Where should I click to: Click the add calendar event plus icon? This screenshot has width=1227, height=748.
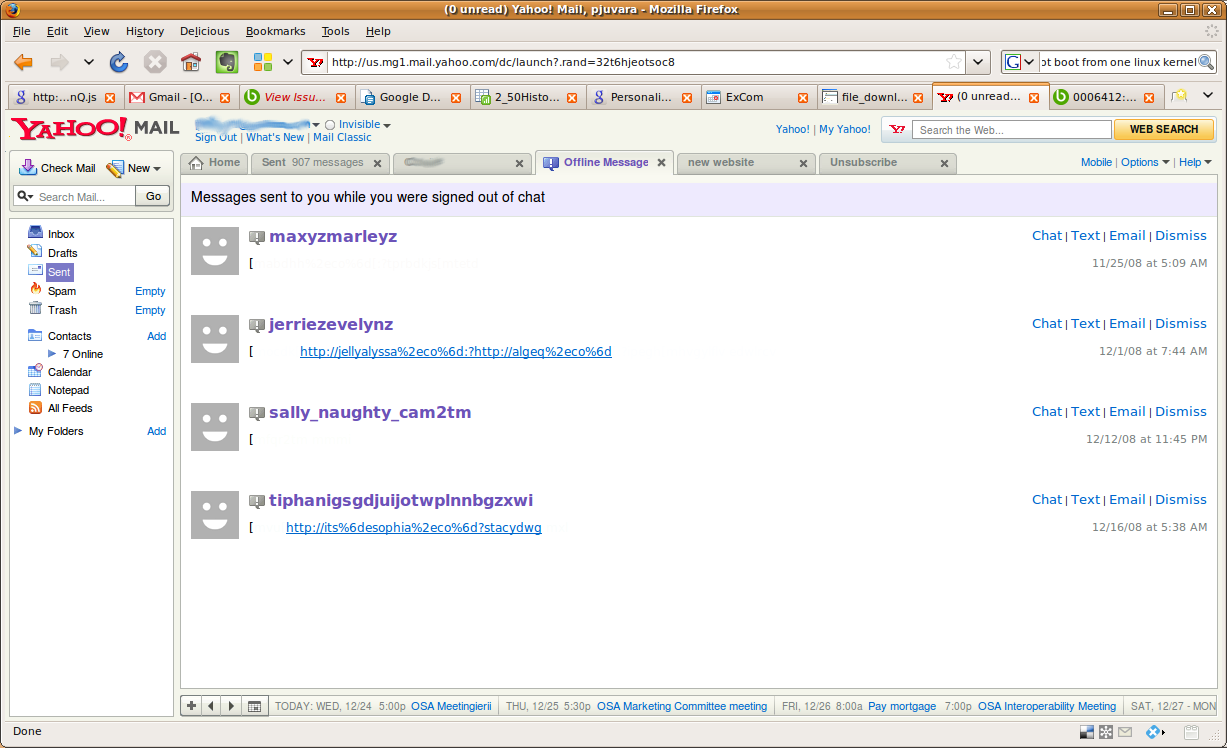tap(191, 706)
